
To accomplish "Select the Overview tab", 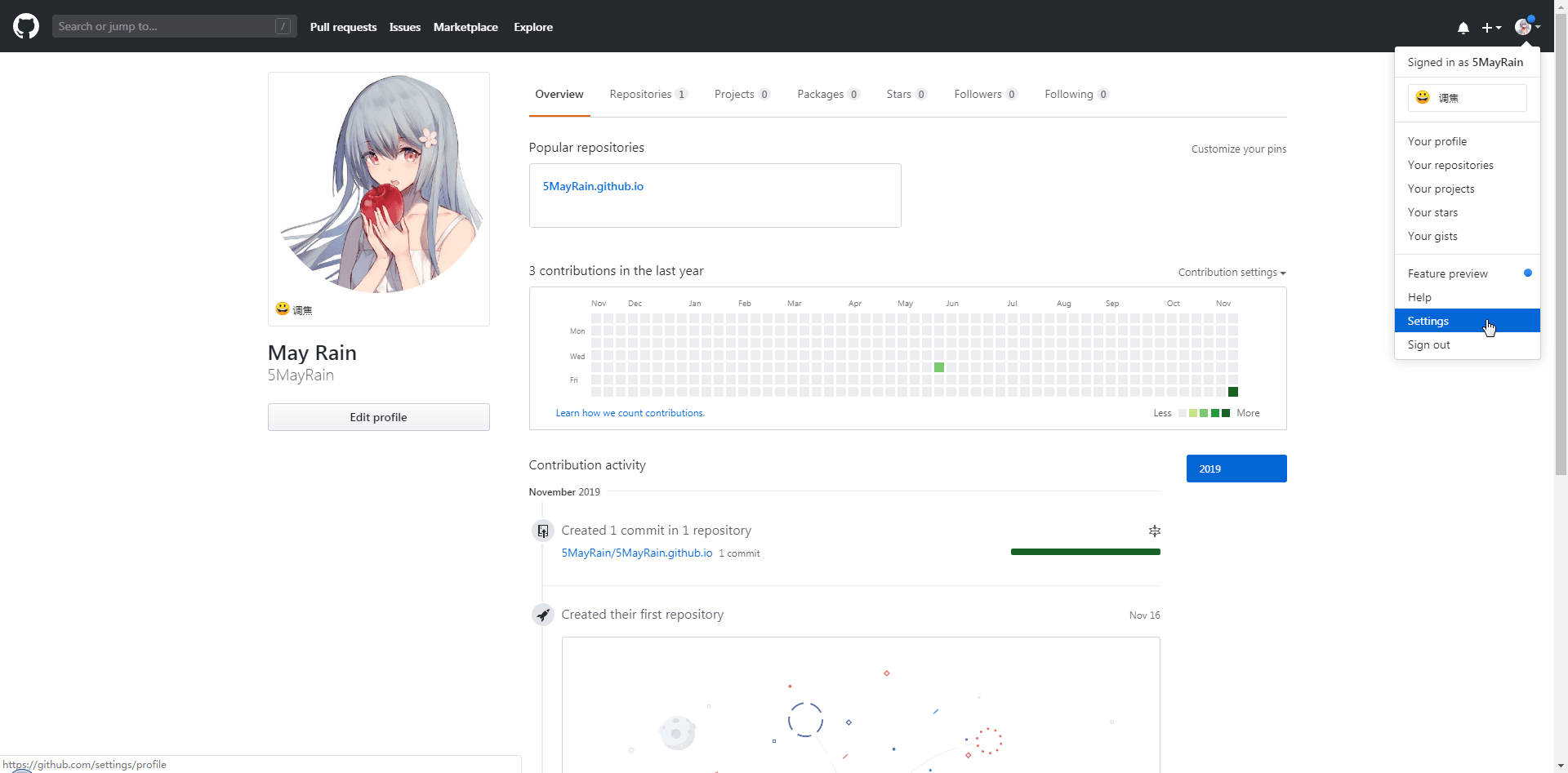I will [559, 95].
